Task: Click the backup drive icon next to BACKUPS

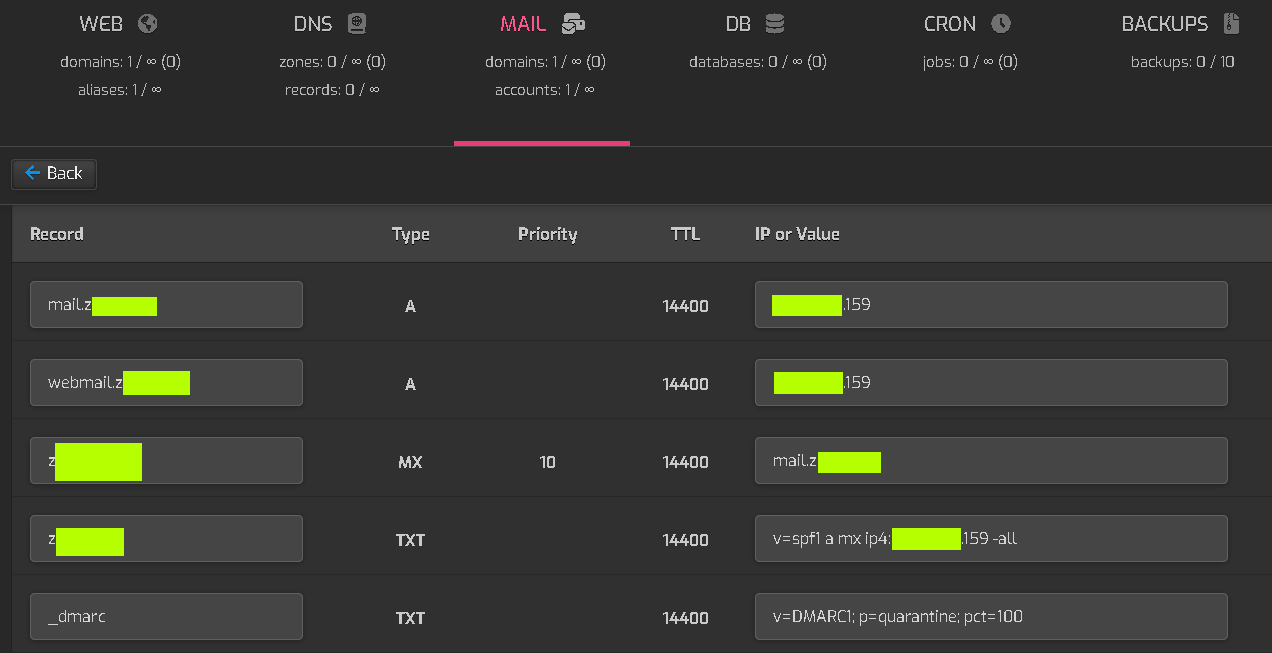Action: click(x=1231, y=23)
